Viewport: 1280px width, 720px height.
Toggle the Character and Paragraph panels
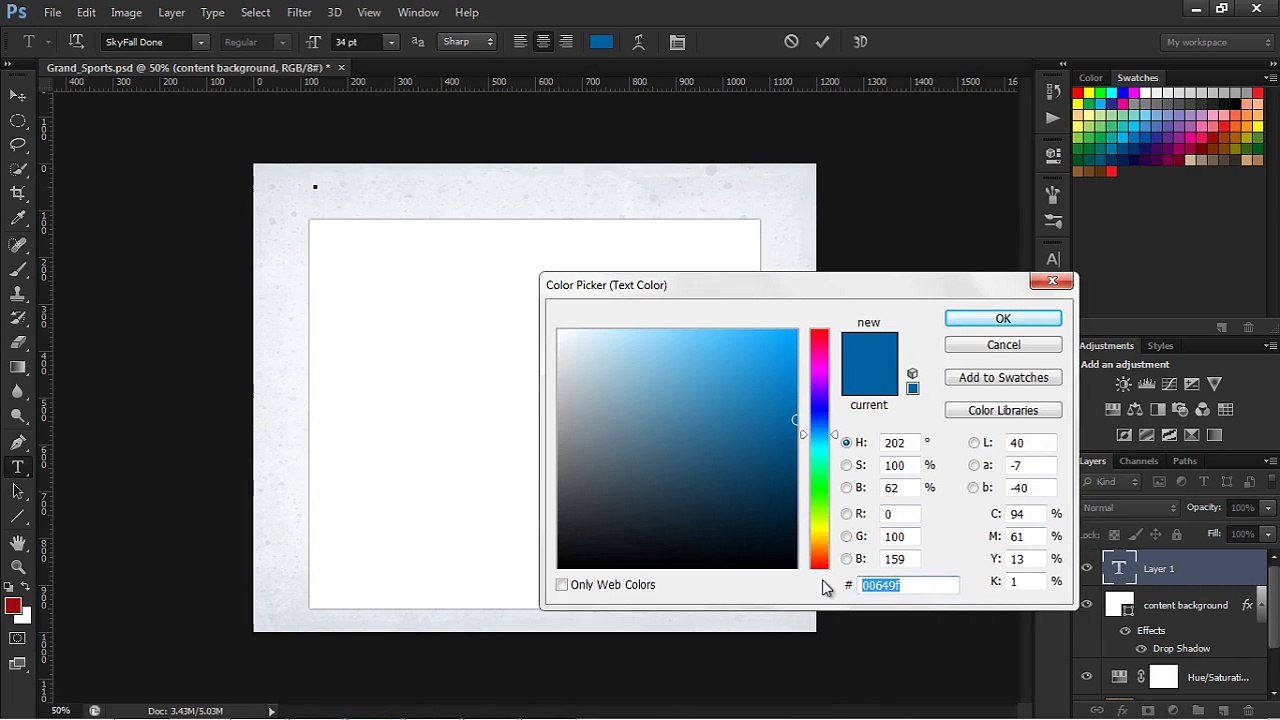(x=677, y=42)
